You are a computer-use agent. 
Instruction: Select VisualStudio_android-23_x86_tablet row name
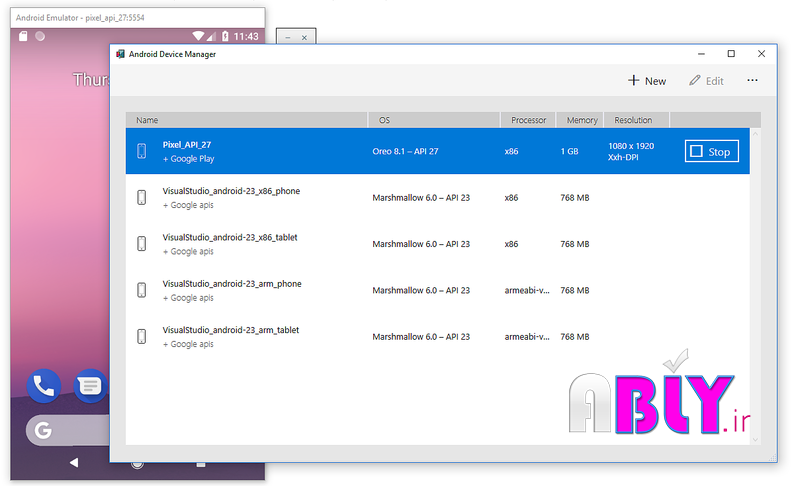230,238
